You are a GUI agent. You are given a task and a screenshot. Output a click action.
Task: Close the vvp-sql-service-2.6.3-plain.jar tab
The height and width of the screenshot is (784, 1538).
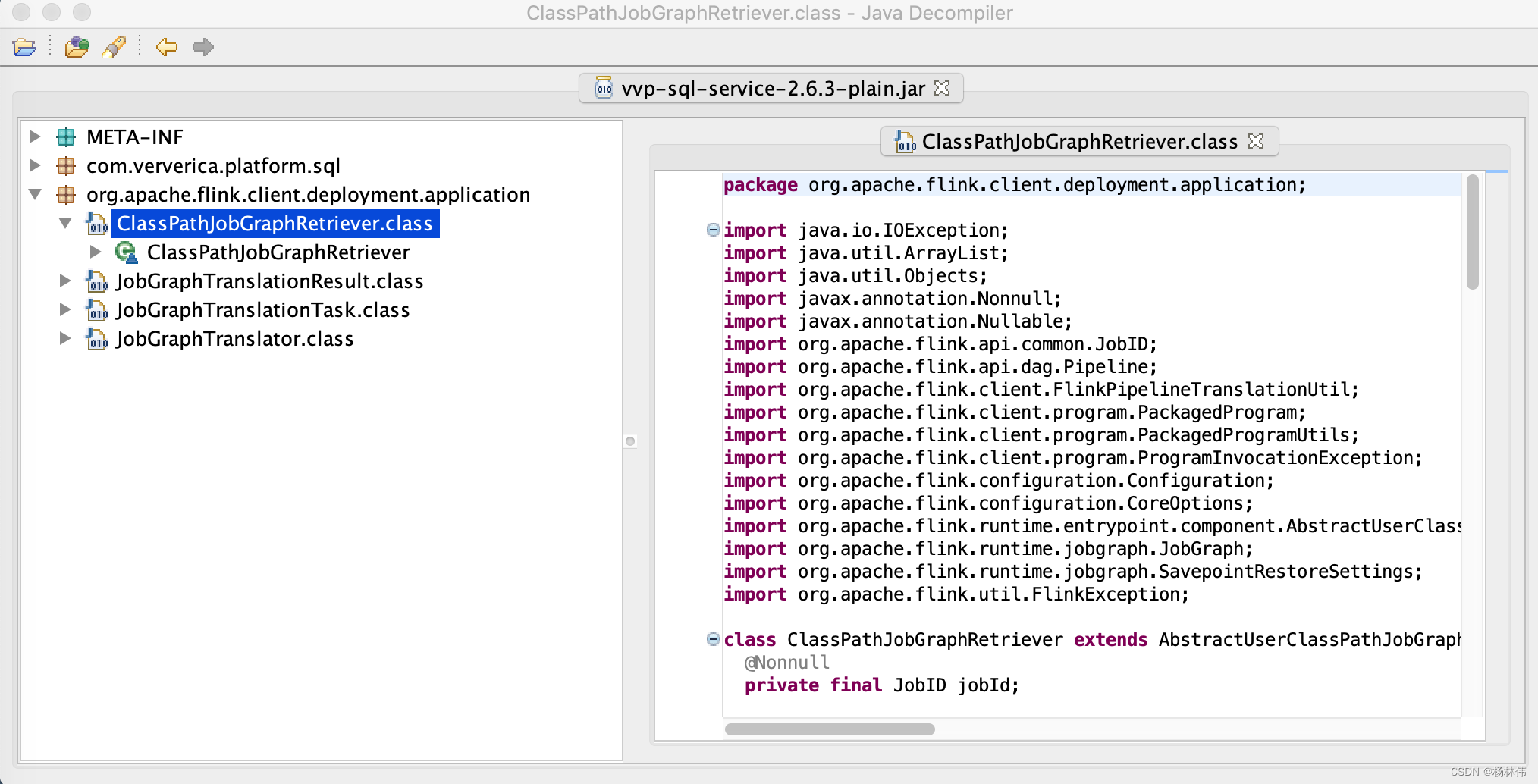click(x=942, y=89)
